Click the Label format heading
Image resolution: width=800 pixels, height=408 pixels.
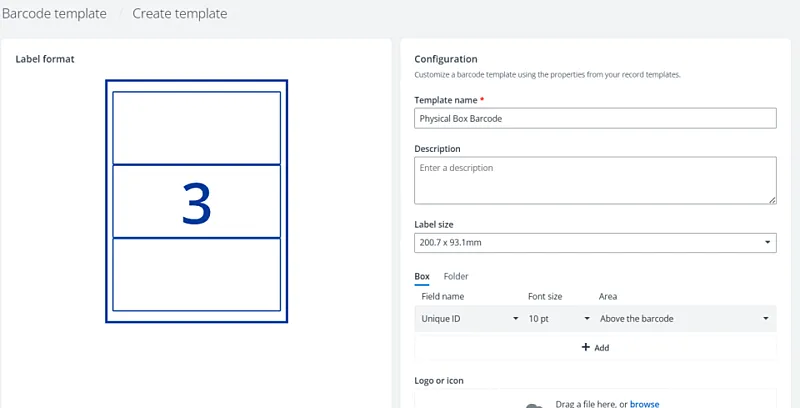pos(45,59)
